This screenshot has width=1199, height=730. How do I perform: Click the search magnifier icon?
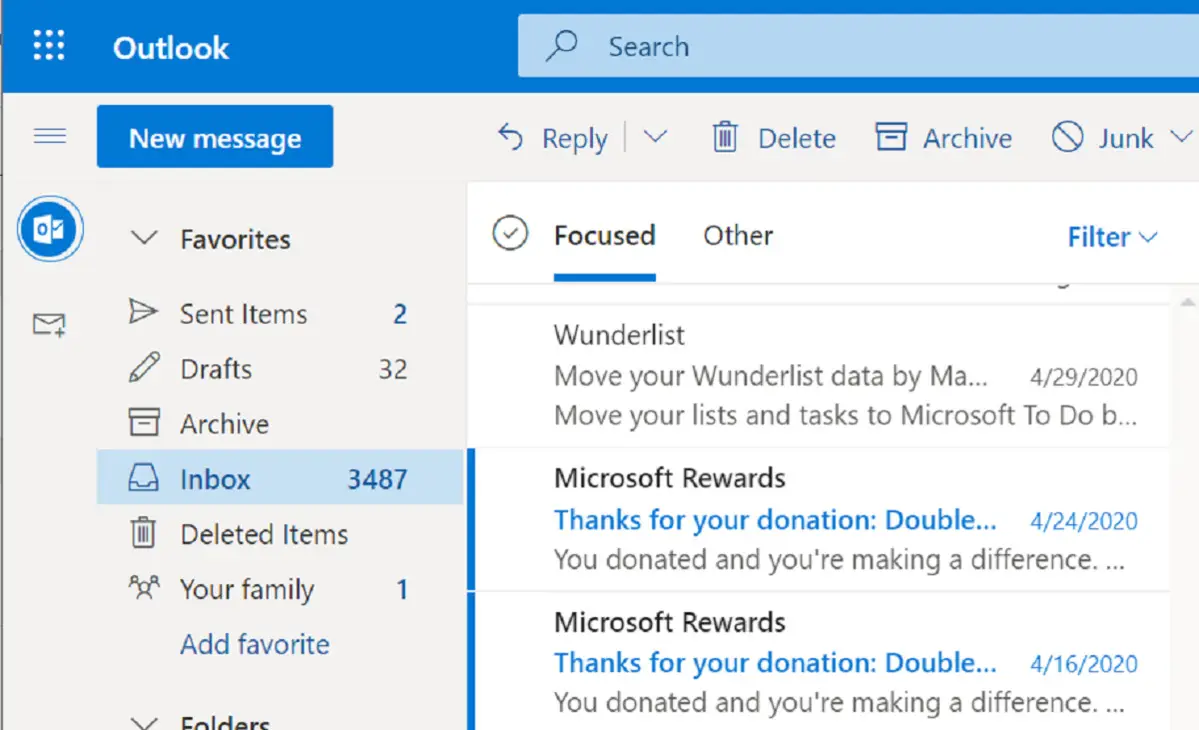pos(561,46)
